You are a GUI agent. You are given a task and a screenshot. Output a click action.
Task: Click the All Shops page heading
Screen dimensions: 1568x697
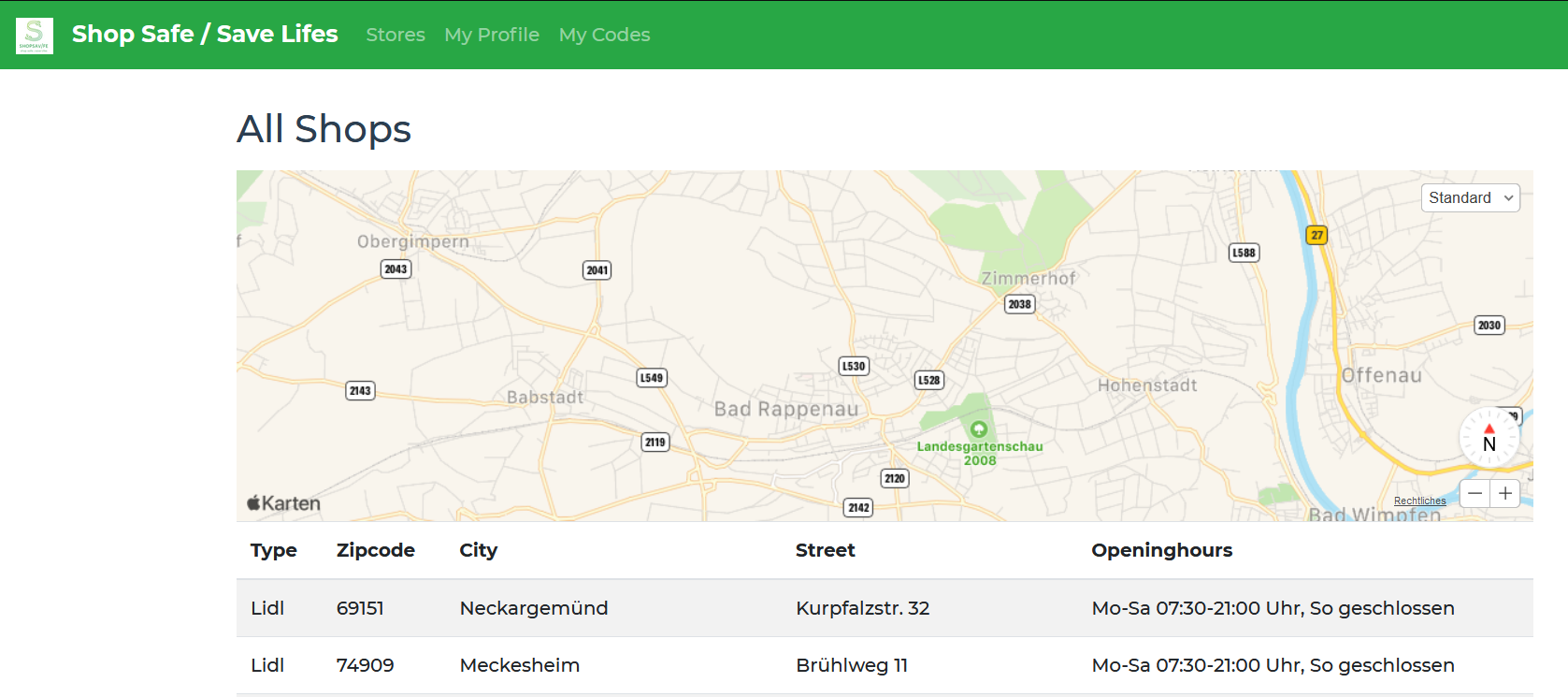tap(324, 129)
